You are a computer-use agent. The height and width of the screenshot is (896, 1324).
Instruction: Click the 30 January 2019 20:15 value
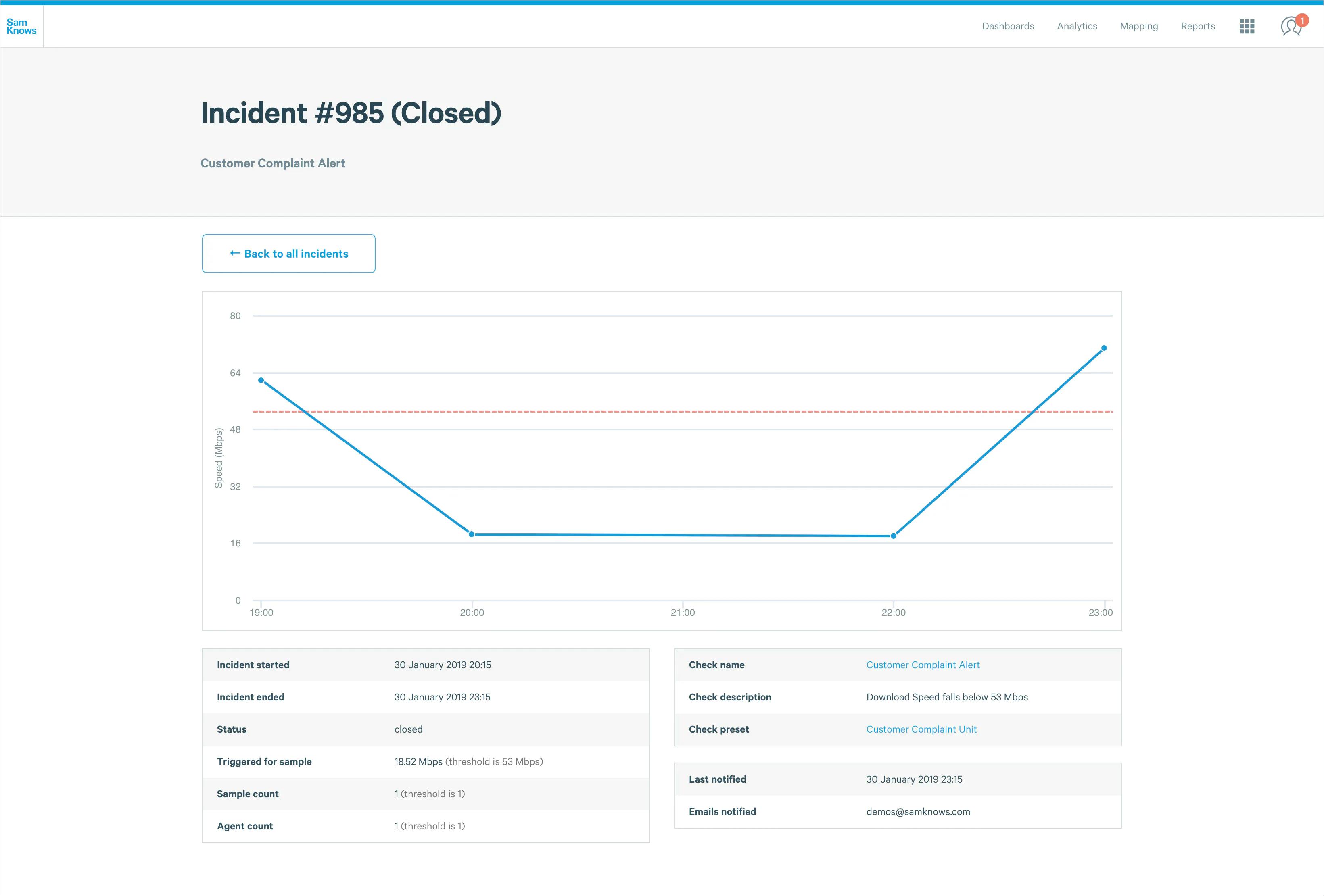pos(443,665)
